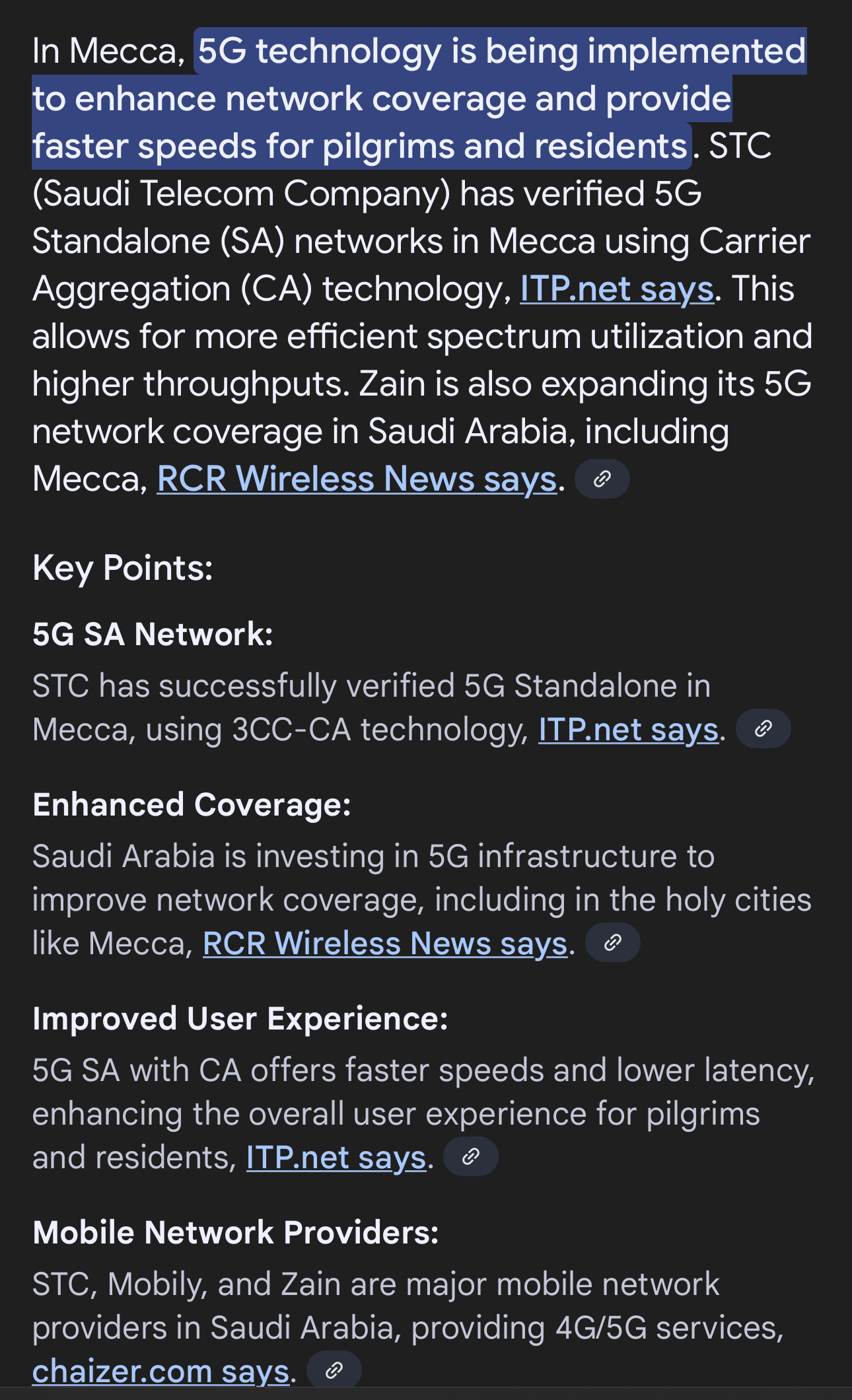Open the ITP.net says link in the intro paragraph
Image resolution: width=852 pixels, height=1400 pixels.
[x=617, y=289]
